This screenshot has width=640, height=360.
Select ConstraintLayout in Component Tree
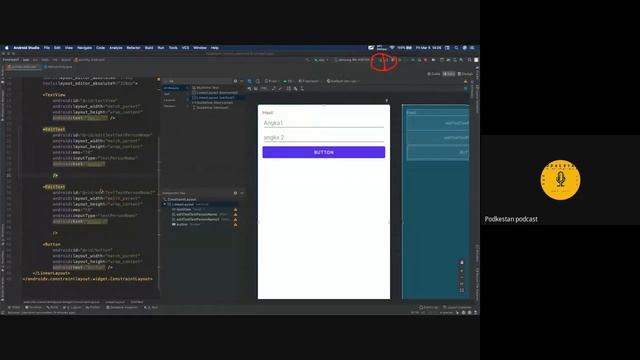pos(182,199)
